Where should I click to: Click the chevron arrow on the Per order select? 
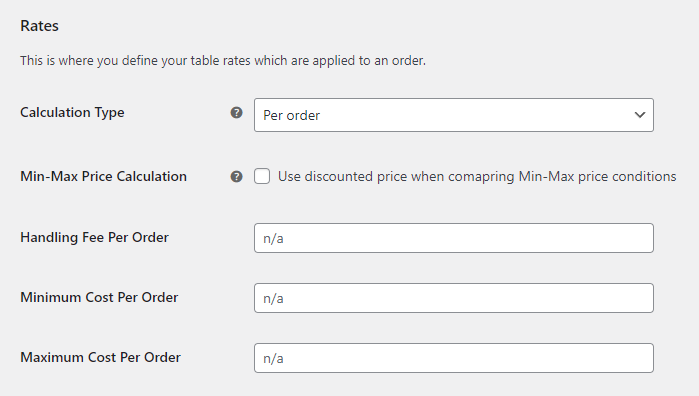[x=640, y=115]
